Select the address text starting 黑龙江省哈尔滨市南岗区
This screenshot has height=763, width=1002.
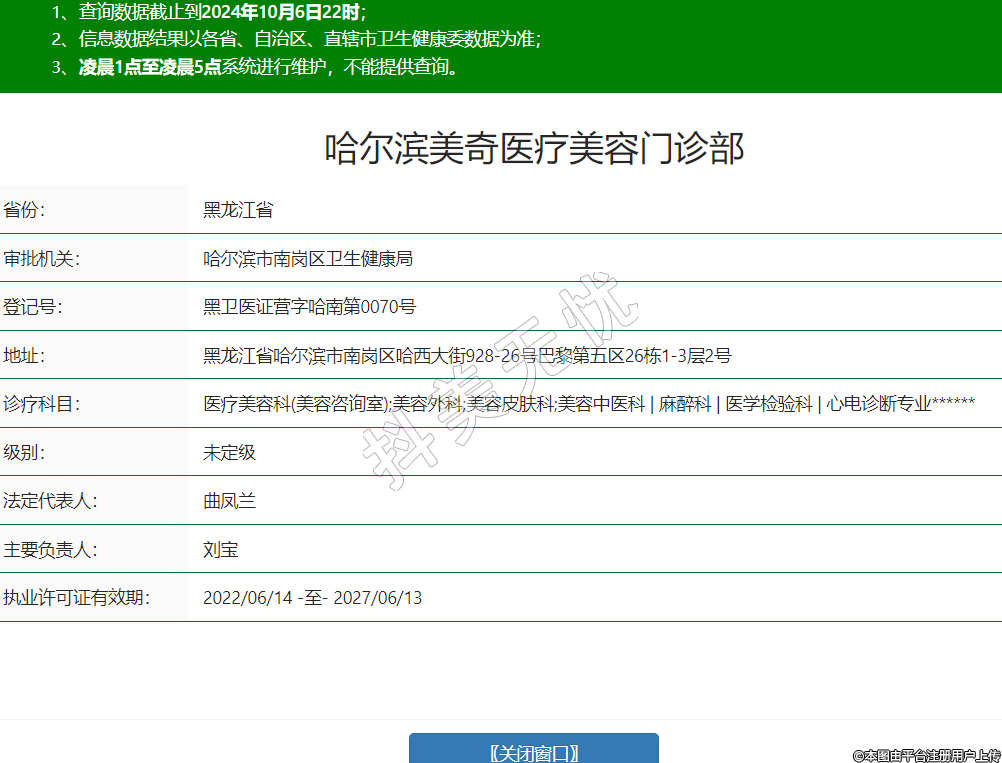[x=467, y=356]
